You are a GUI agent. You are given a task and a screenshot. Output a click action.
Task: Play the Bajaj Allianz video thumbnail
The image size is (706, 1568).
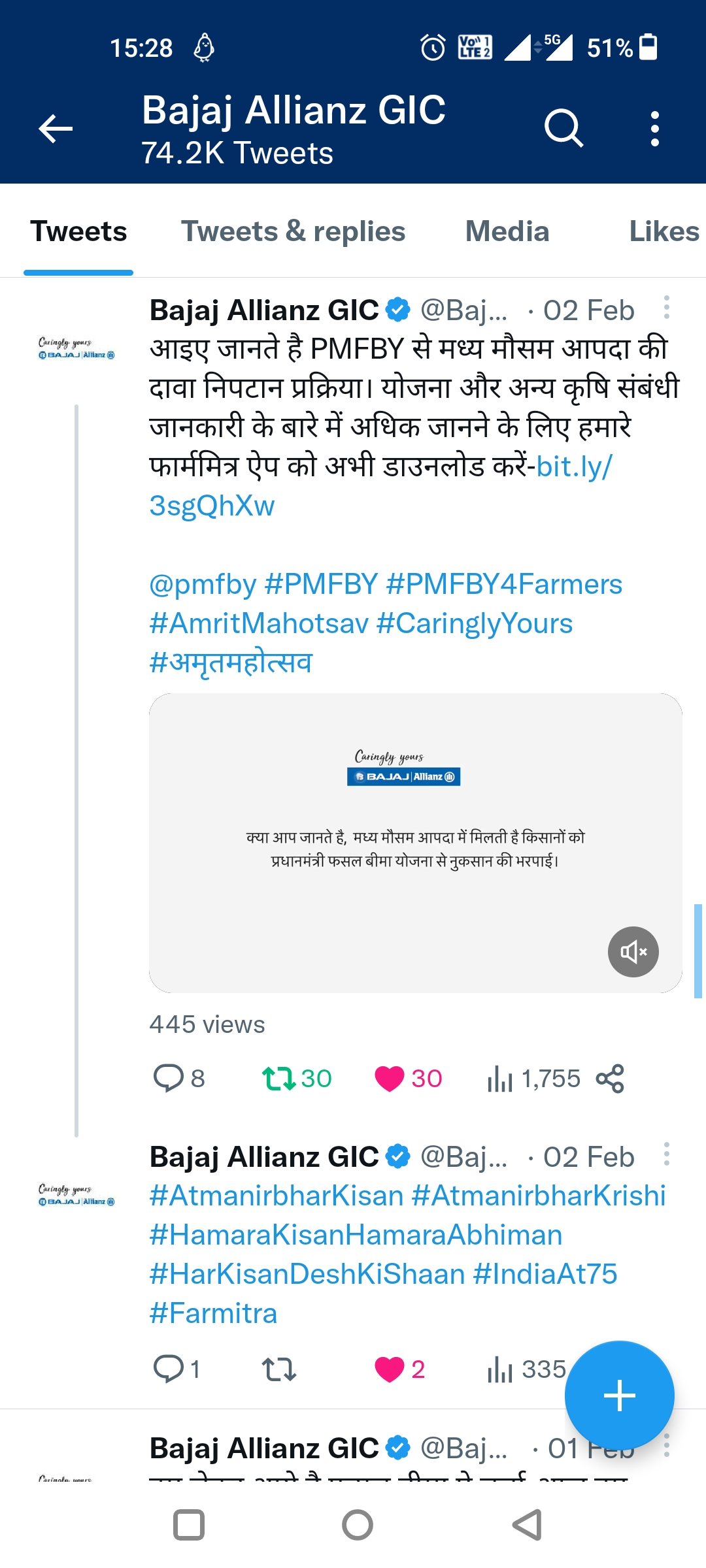[x=415, y=843]
